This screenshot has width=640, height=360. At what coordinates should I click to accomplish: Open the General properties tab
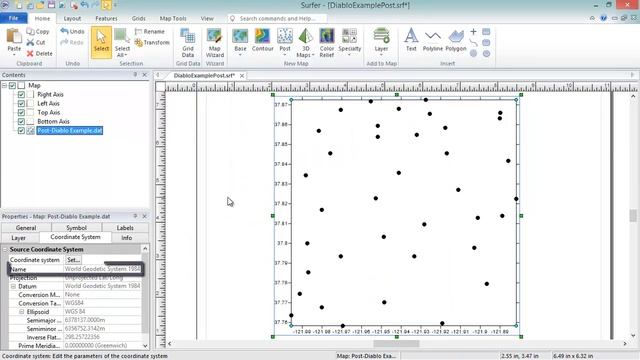click(x=26, y=228)
